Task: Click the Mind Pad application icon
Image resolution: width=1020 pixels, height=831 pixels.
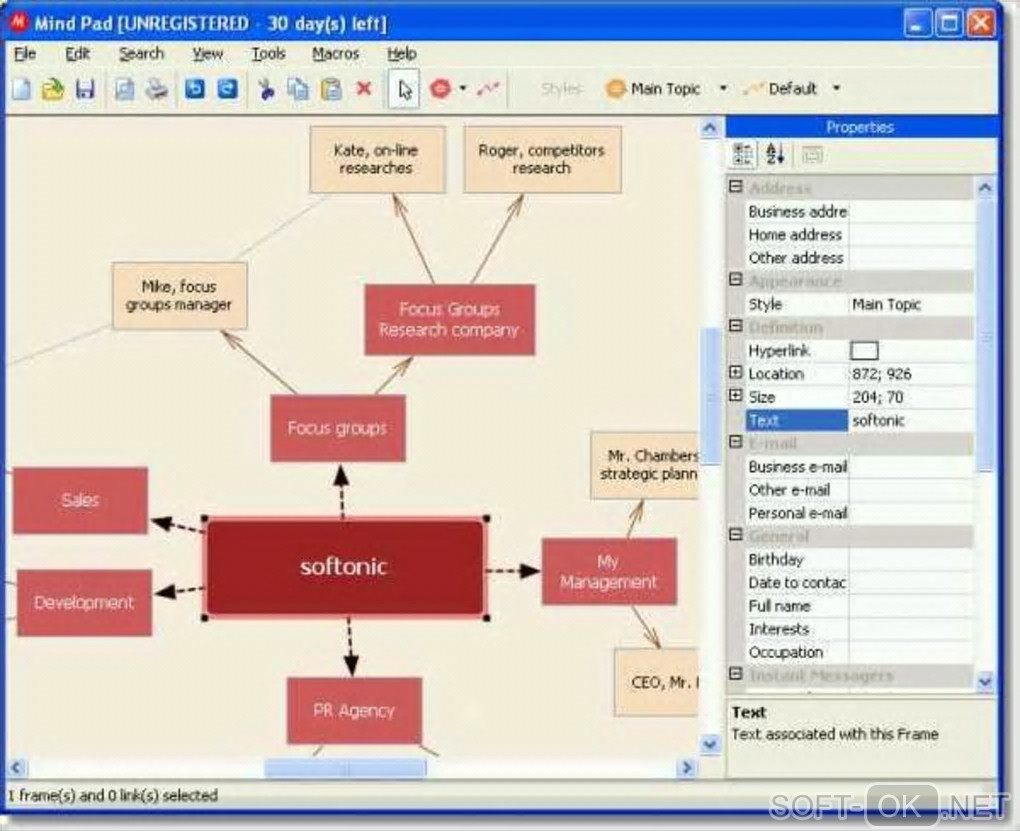Action: pos(19,23)
